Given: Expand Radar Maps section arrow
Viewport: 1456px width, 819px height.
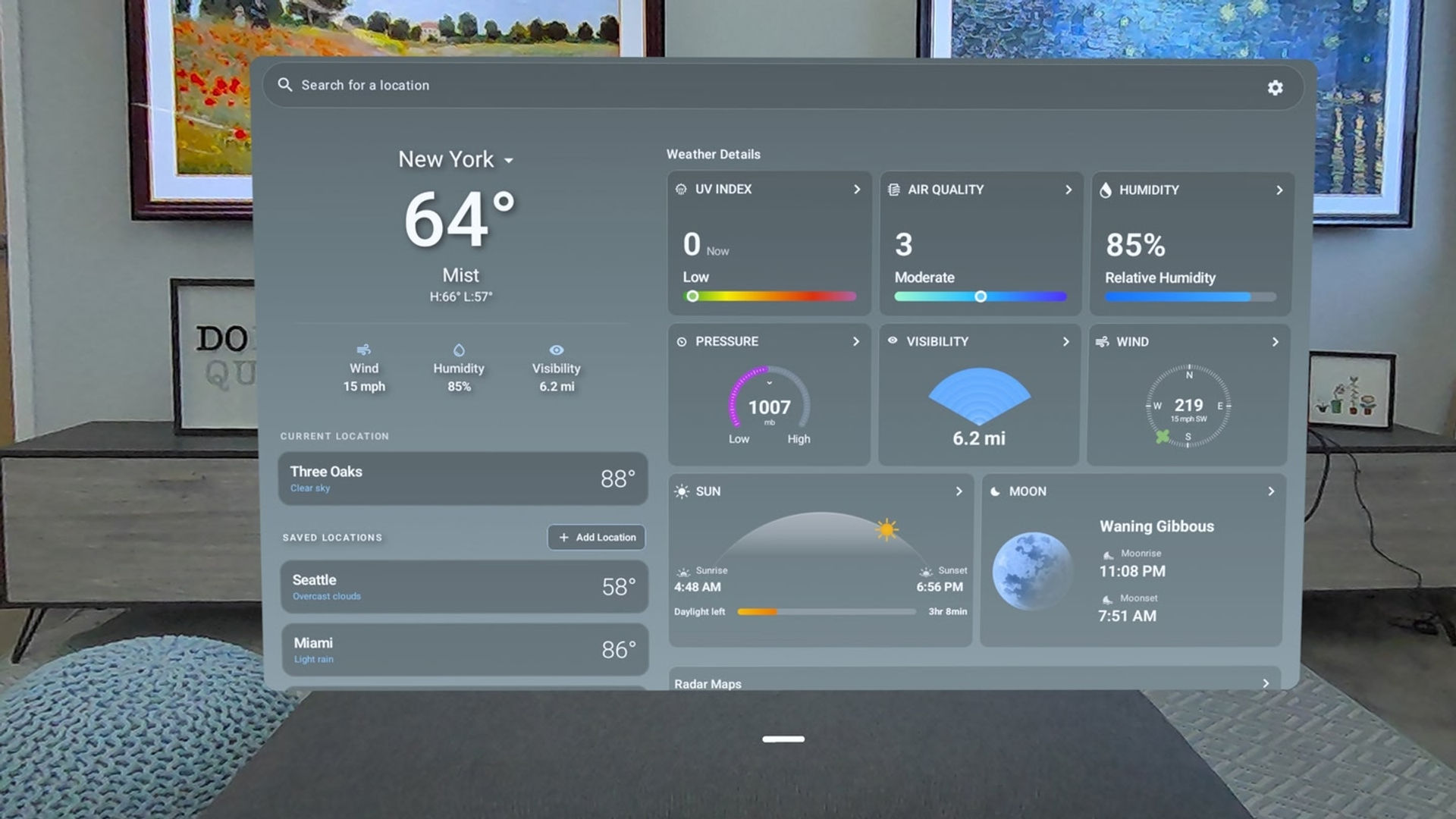Looking at the screenshot, I should (1266, 683).
